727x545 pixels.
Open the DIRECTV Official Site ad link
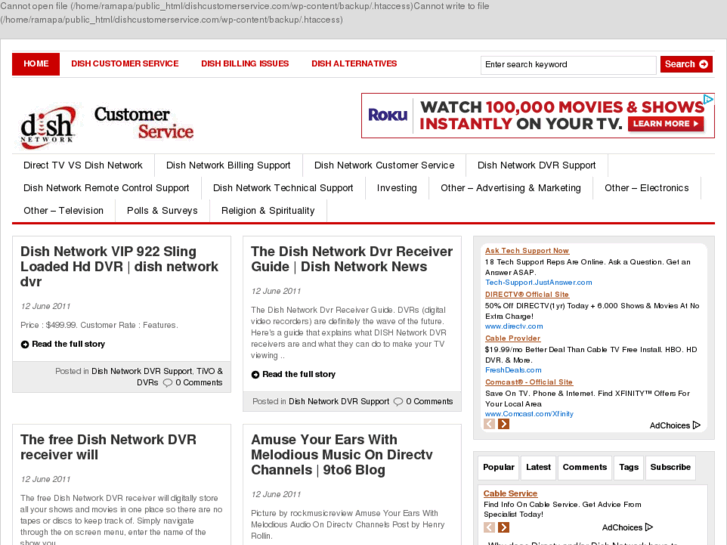[x=527, y=295]
